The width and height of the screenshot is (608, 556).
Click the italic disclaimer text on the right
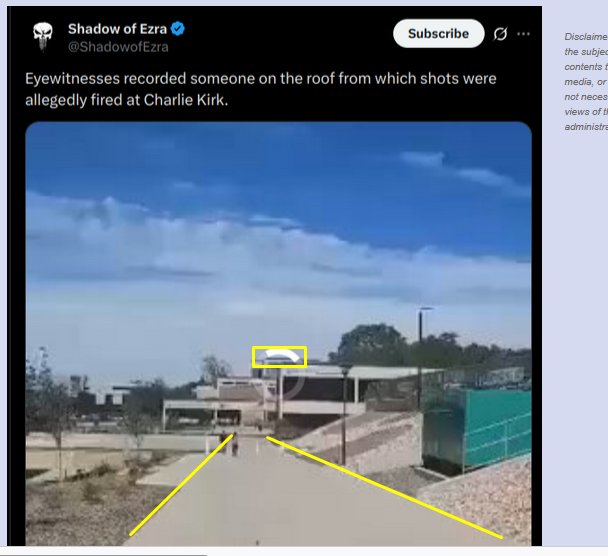tap(586, 81)
